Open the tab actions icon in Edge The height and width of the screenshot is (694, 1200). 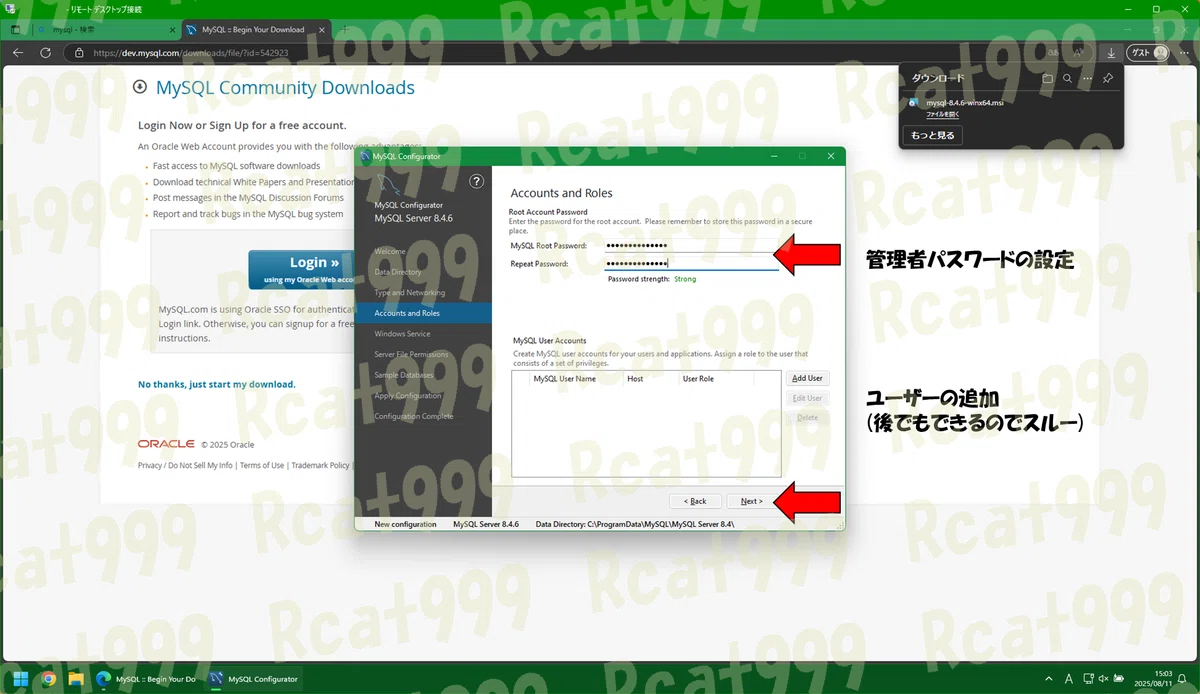tap(16, 30)
